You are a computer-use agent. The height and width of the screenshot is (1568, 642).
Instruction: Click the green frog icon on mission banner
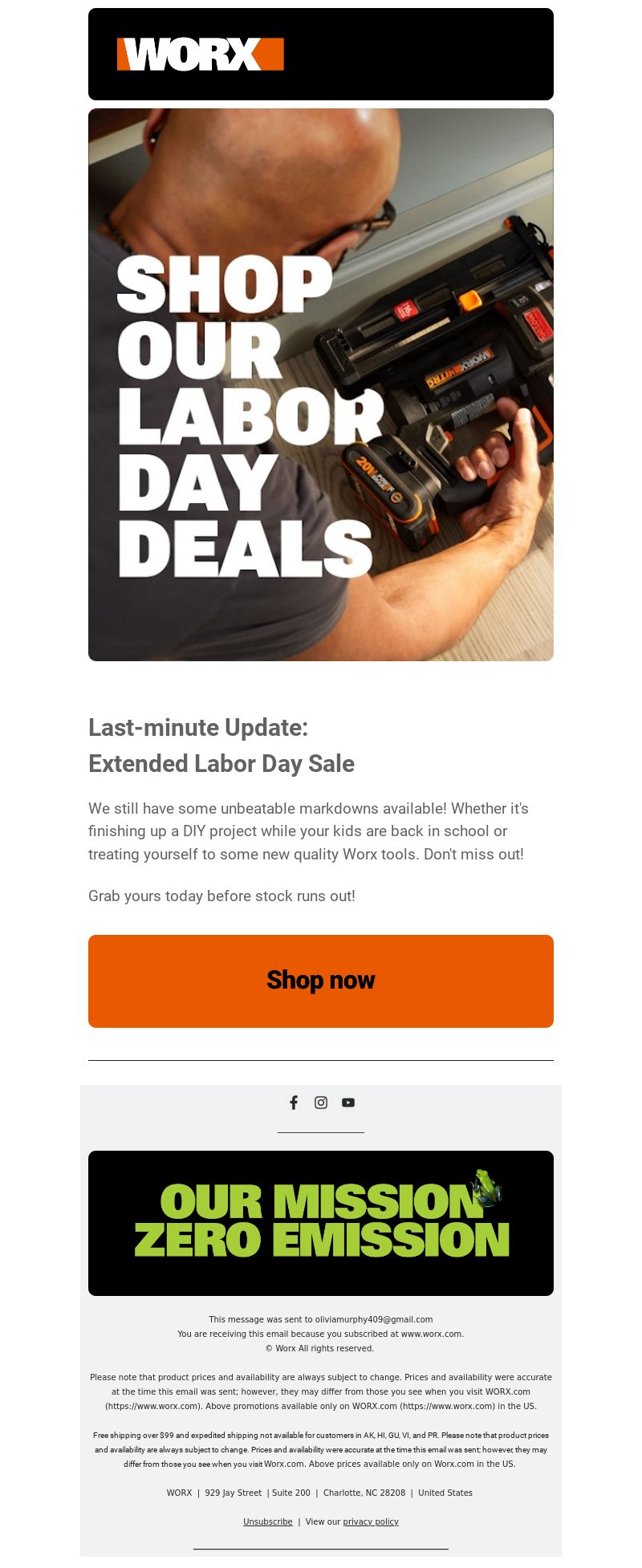point(486,1188)
